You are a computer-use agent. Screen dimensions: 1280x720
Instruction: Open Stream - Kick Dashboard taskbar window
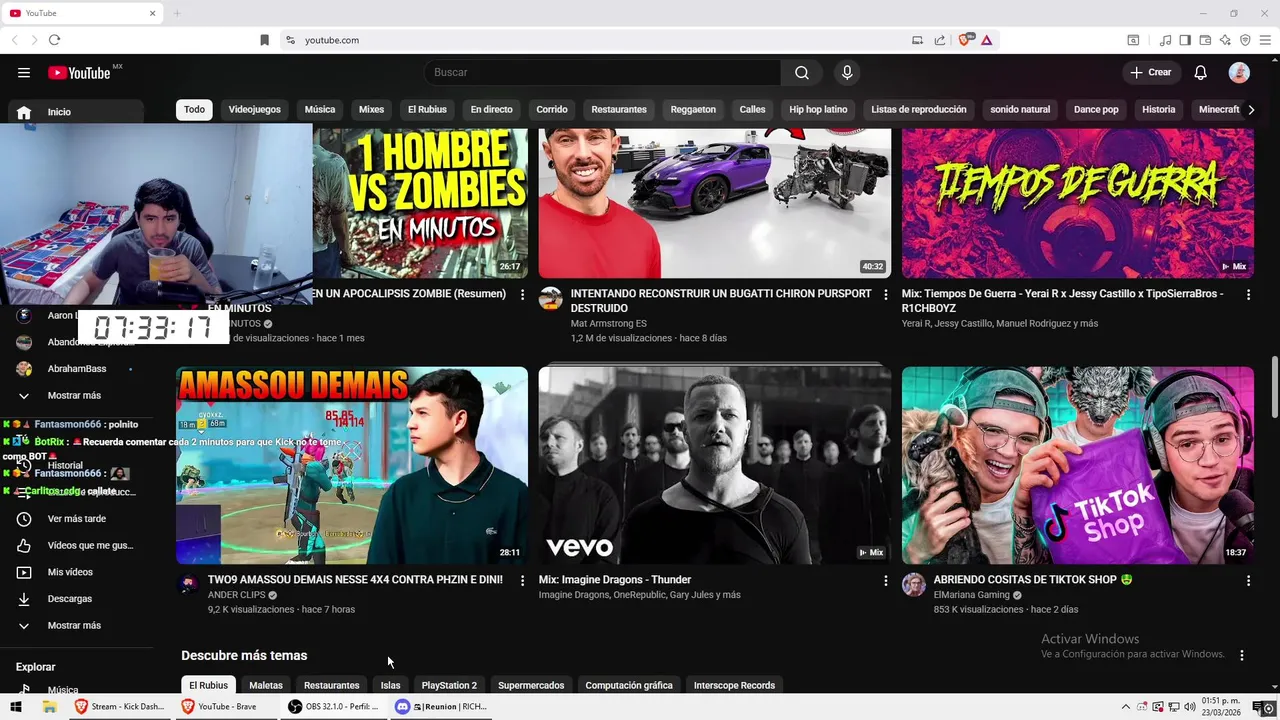[120, 707]
